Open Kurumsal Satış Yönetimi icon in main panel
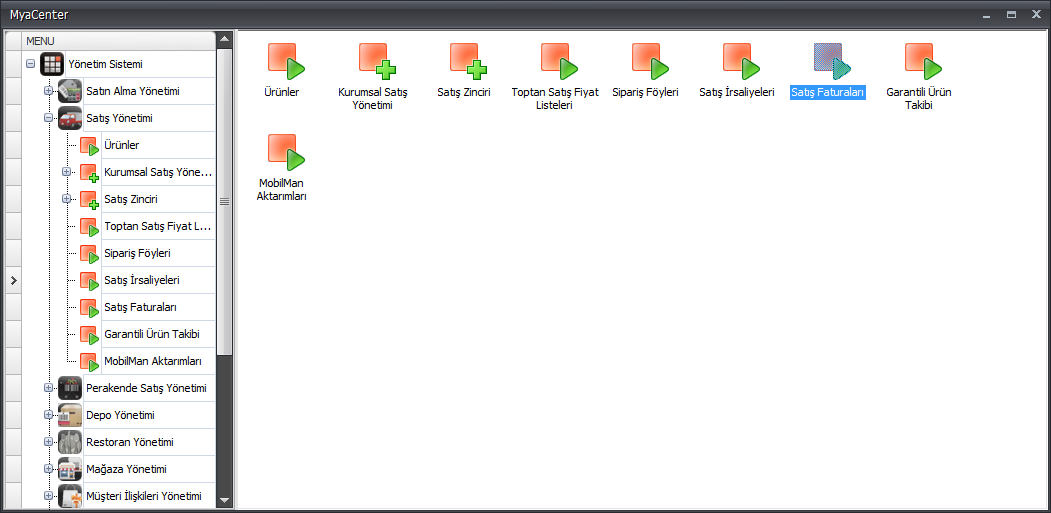 coord(376,62)
